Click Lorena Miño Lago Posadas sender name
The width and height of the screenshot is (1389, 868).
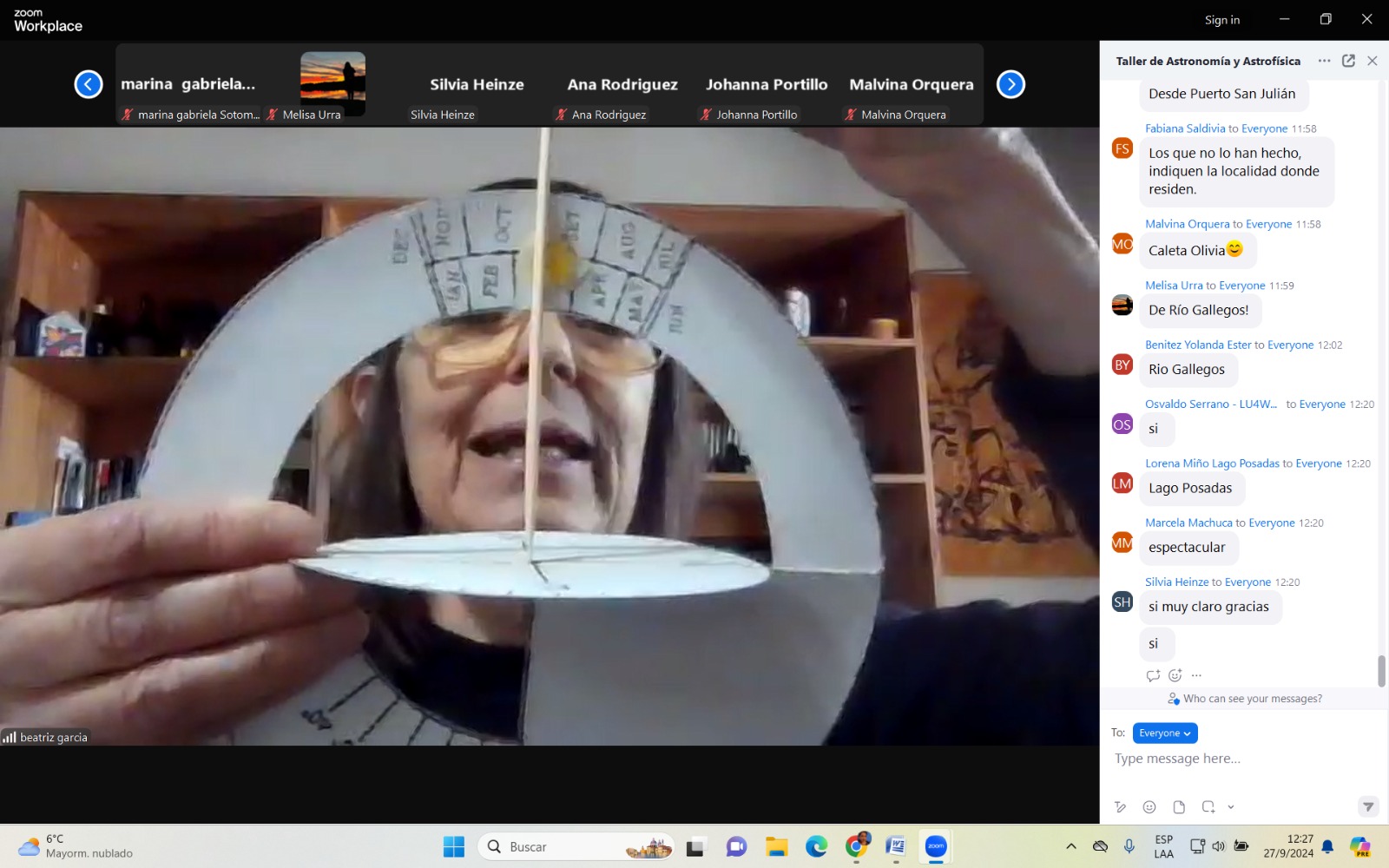coord(1212,464)
